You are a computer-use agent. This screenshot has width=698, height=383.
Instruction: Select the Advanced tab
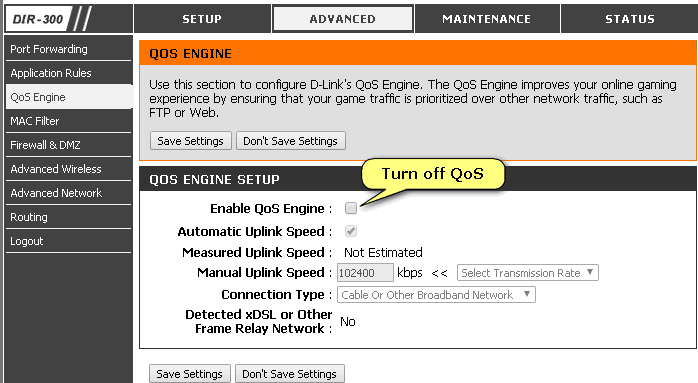tap(343, 19)
